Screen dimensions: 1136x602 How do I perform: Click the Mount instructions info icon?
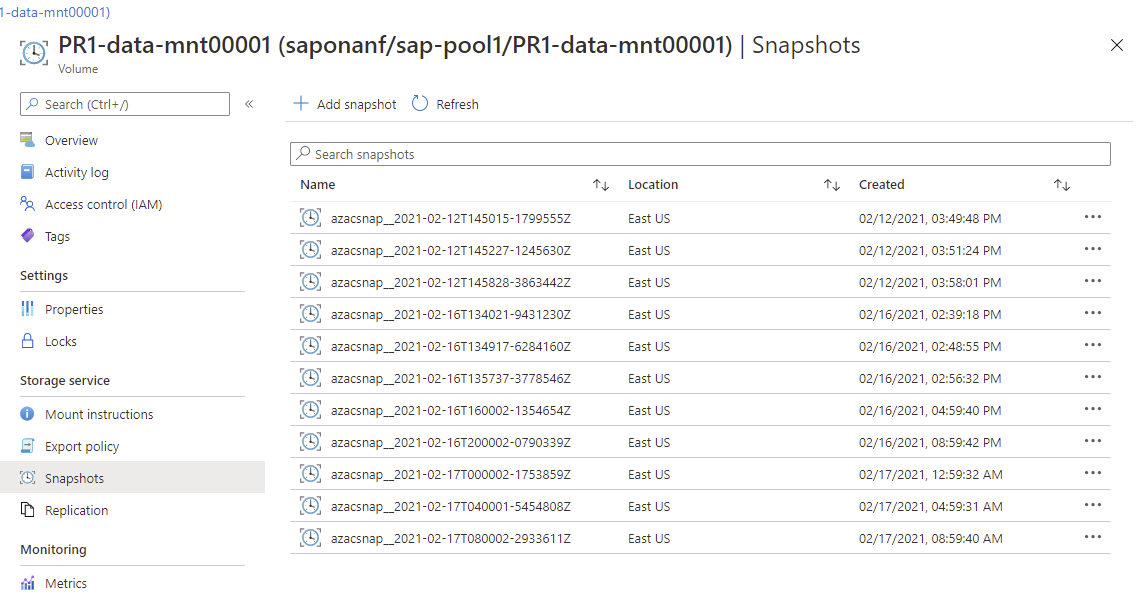[28, 414]
